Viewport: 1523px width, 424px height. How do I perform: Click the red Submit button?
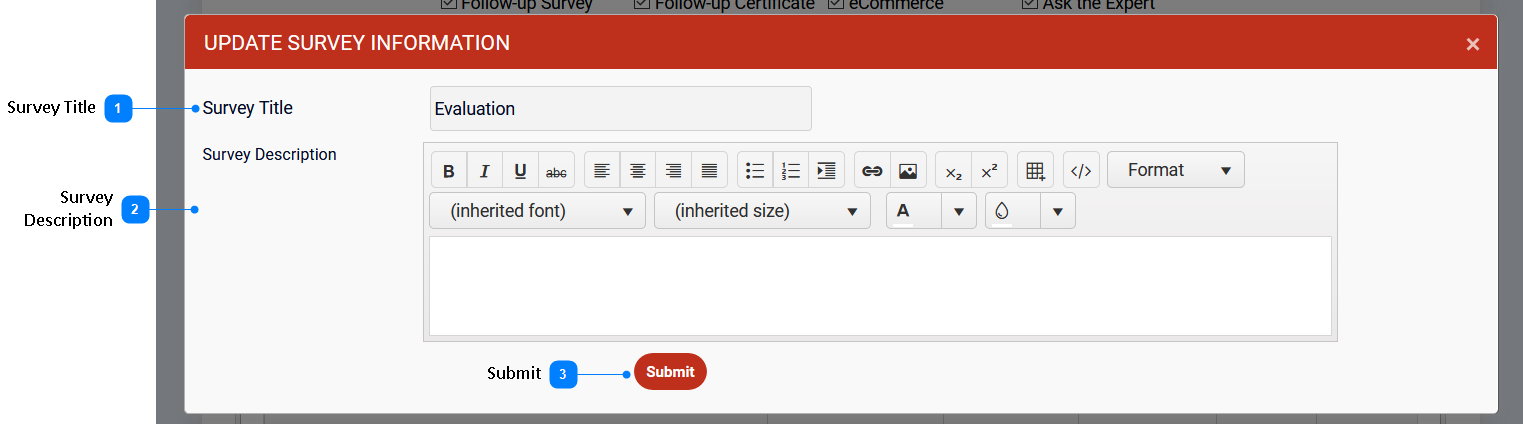click(670, 372)
